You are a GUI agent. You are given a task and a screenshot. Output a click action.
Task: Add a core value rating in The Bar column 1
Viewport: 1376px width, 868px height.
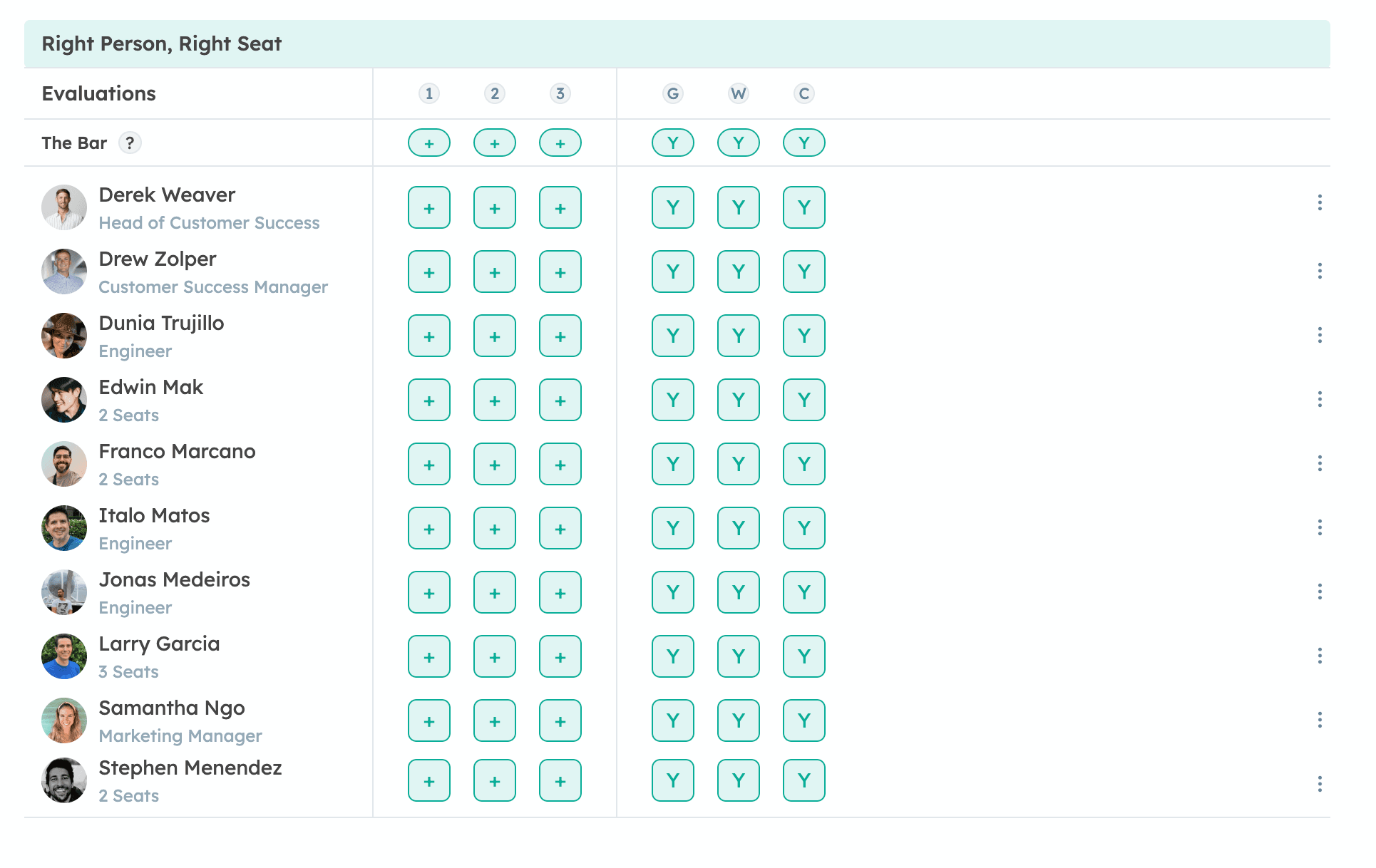point(428,143)
